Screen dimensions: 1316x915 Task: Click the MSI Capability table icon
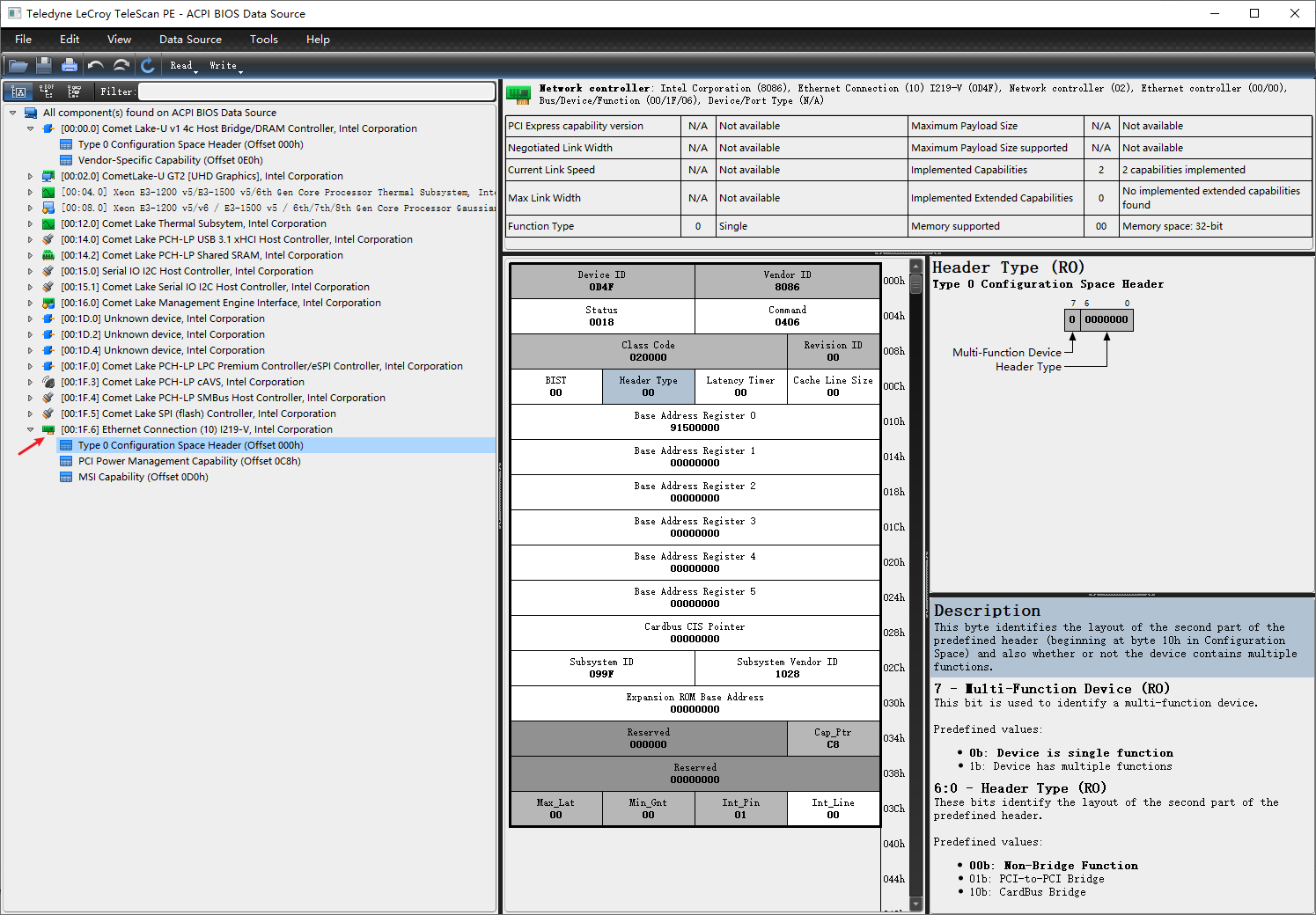click(x=66, y=477)
